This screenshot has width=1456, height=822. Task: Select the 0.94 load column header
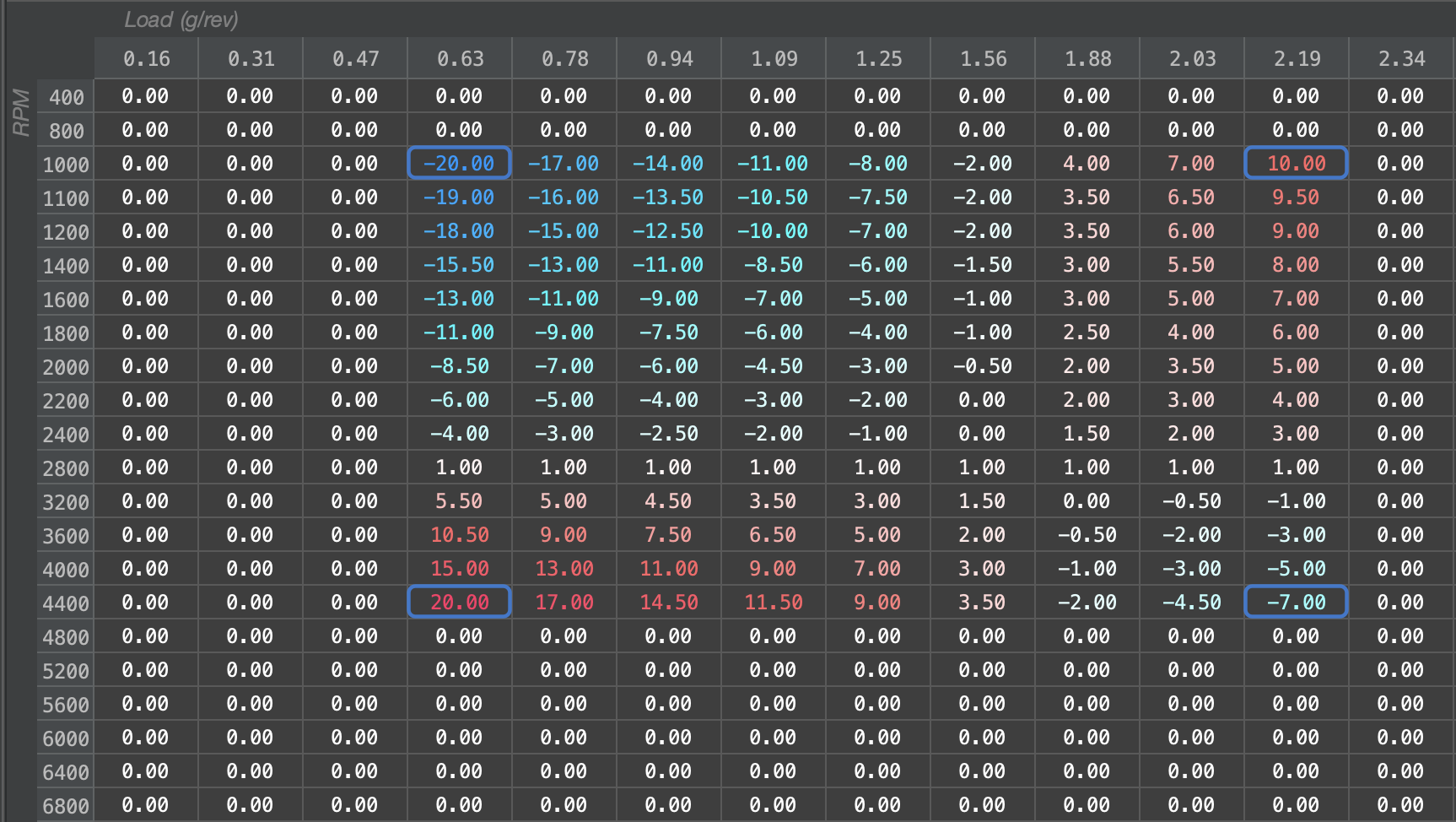(x=669, y=58)
